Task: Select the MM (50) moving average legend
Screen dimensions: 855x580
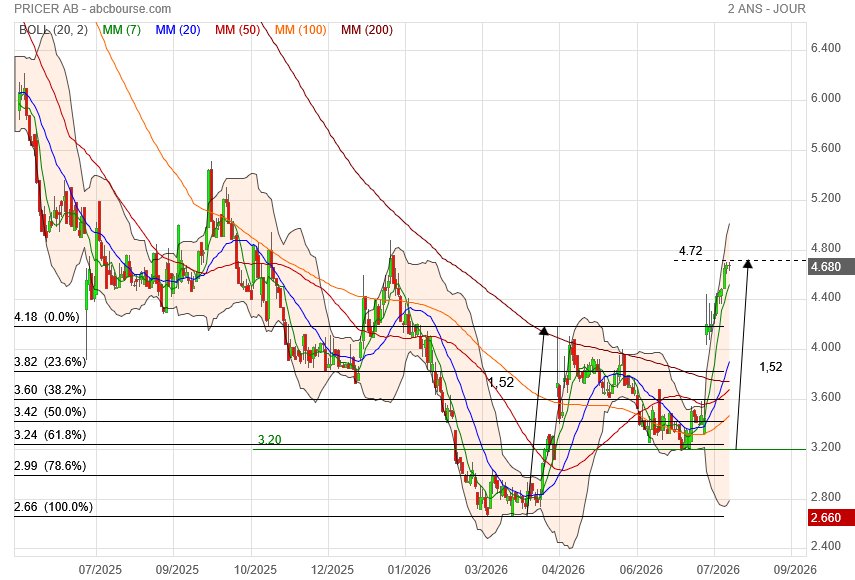Action: (x=237, y=29)
